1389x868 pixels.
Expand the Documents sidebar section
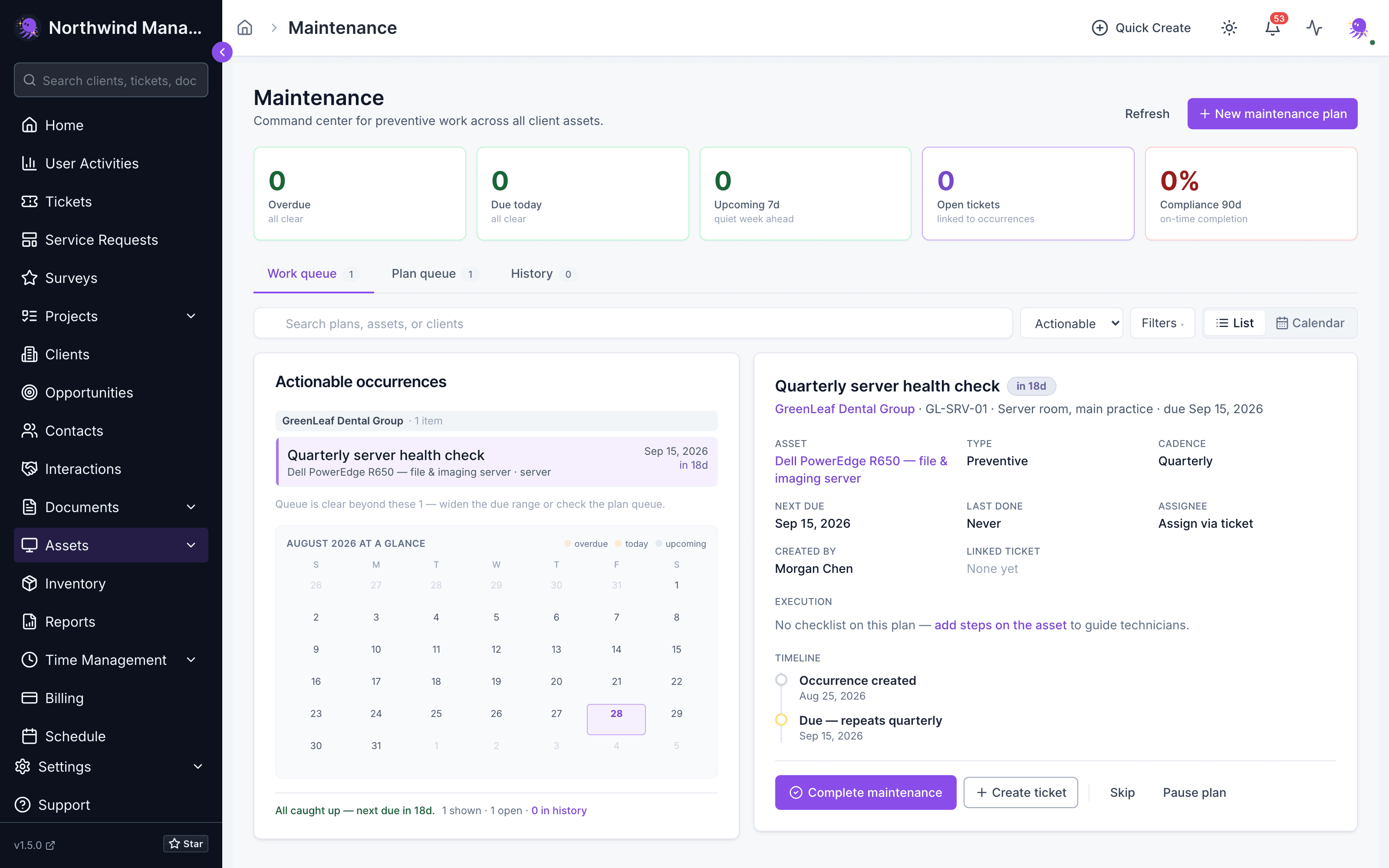[x=111, y=507]
